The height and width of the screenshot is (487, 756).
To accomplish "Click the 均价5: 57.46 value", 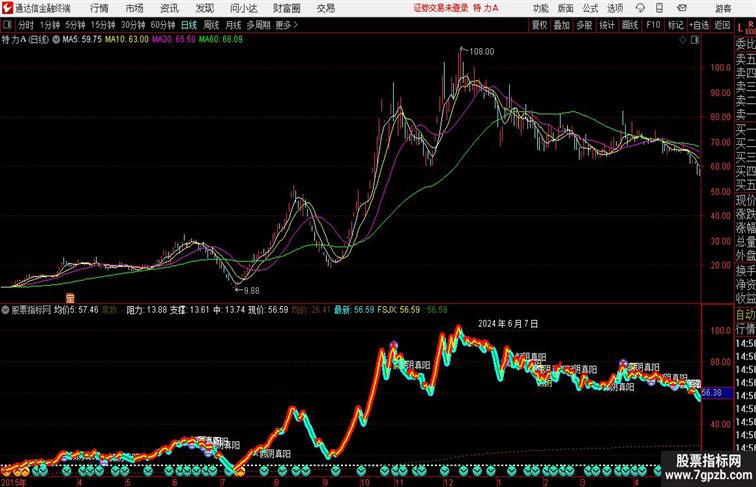I will tap(76, 310).
